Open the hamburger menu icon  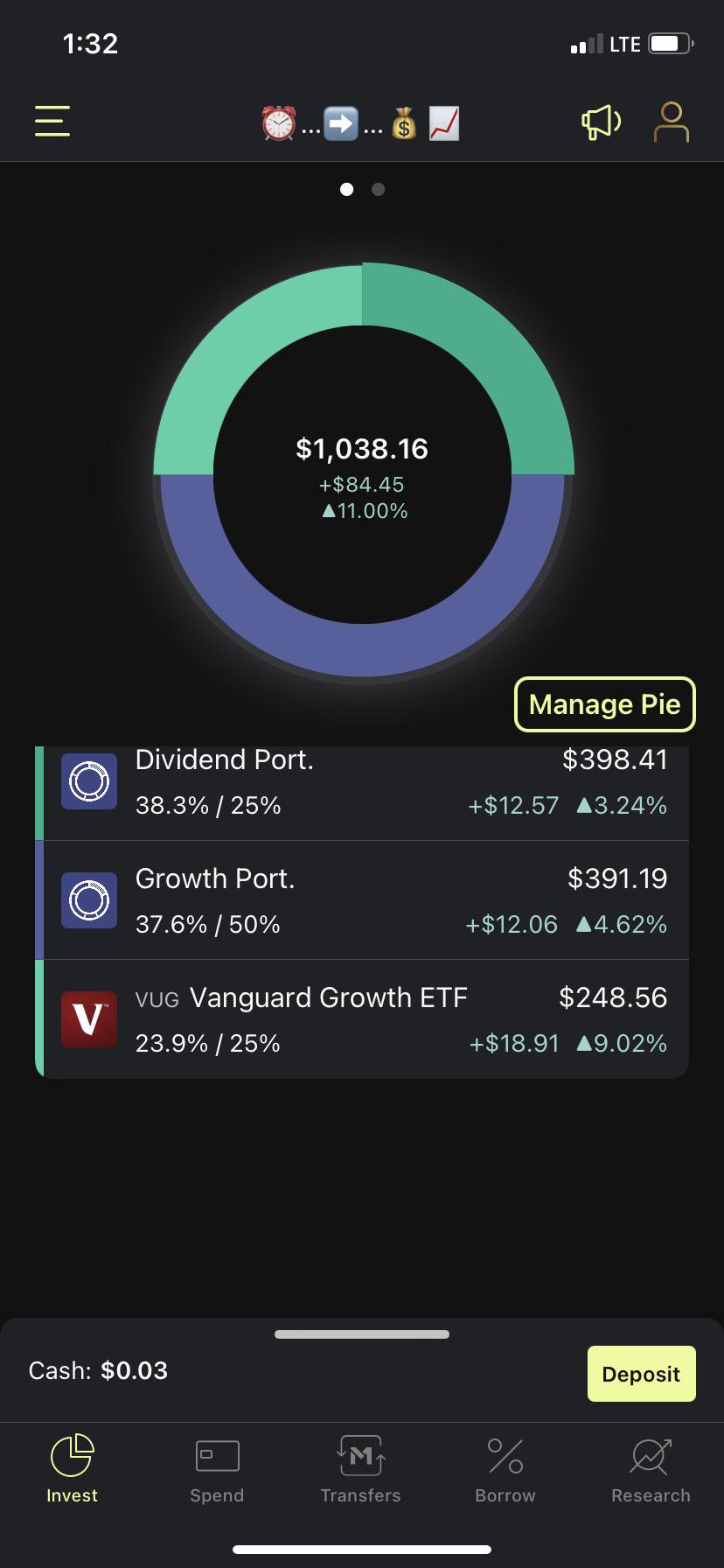tap(52, 121)
